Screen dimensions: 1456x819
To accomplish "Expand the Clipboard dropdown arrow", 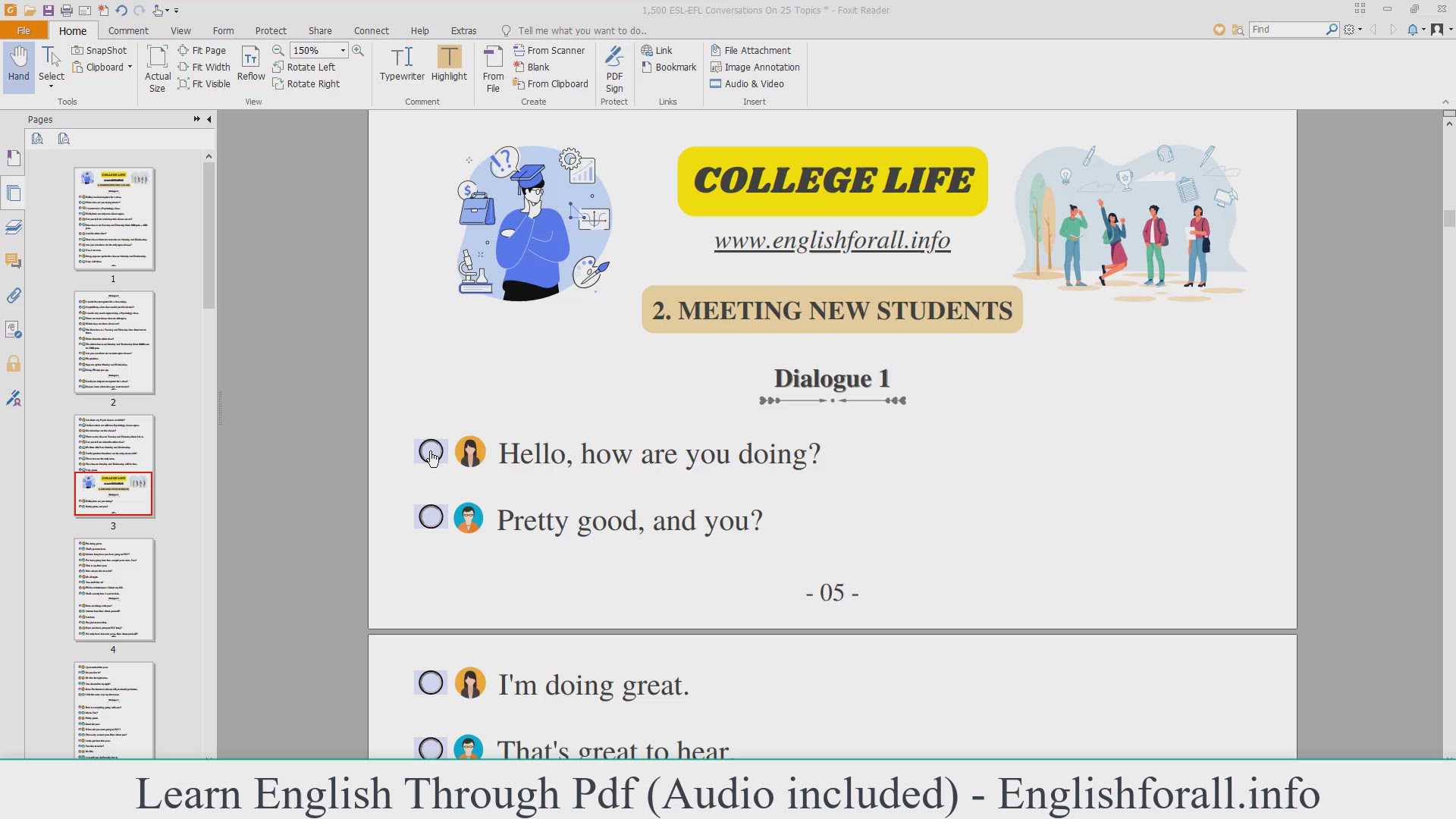I will [x=130, y=67].
